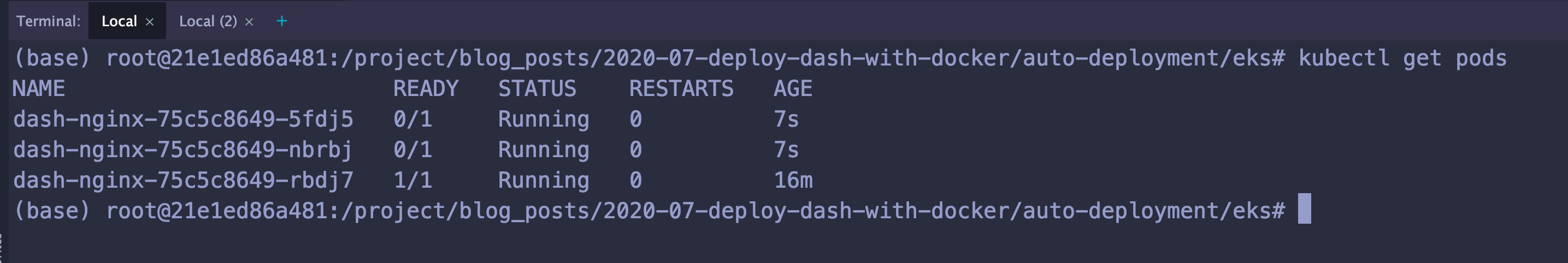The width and height of the screenshot is (1568, 263).
Task: Click pod name dash-nginx-75c5c8649-rbdj7
Action: 183,181
